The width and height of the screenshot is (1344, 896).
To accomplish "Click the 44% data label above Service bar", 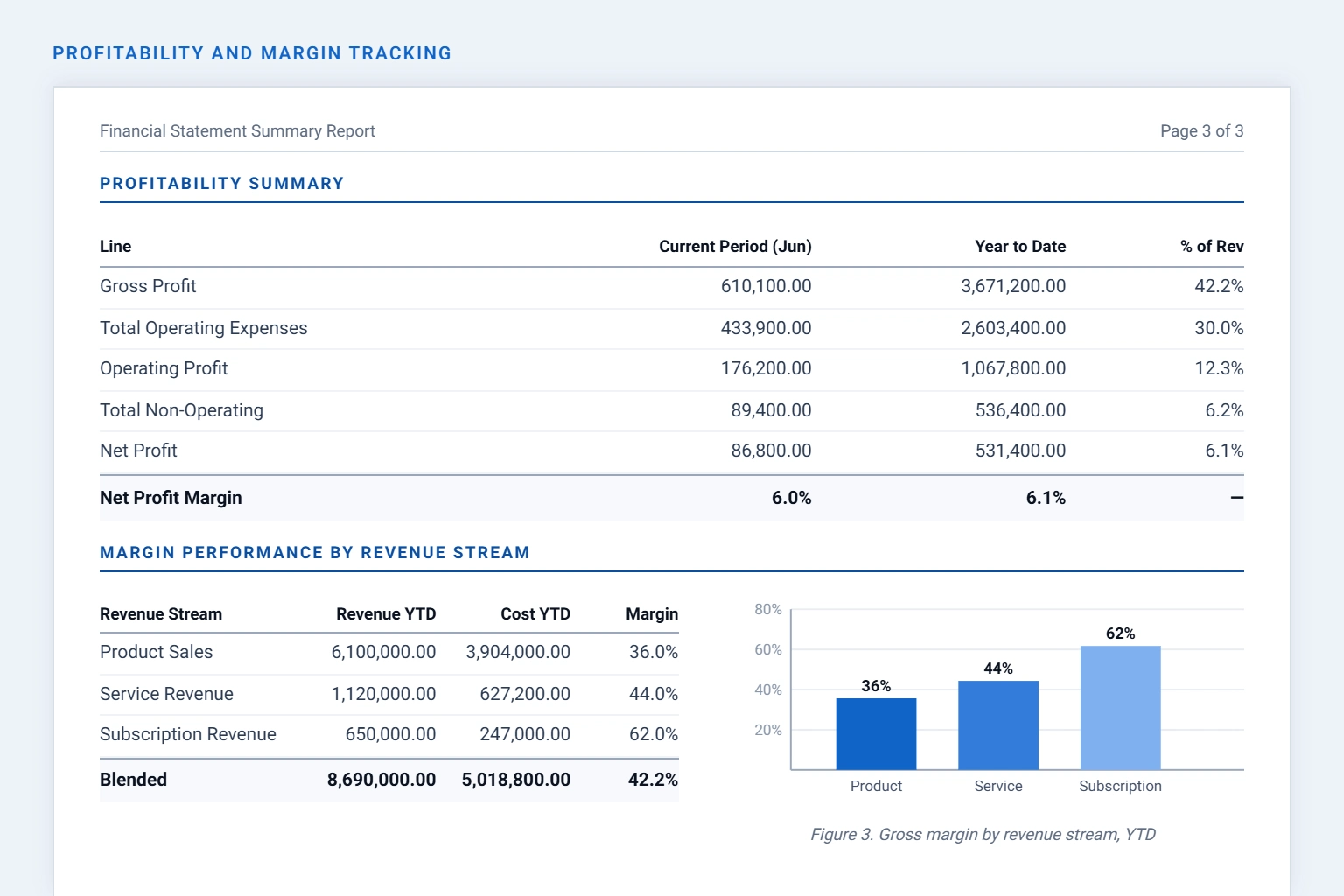I will click(998, 668).
